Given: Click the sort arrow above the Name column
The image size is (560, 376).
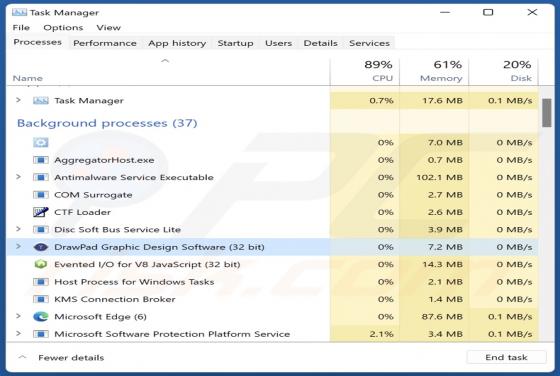Looking at the screenshot, I should tap(165, 61).
